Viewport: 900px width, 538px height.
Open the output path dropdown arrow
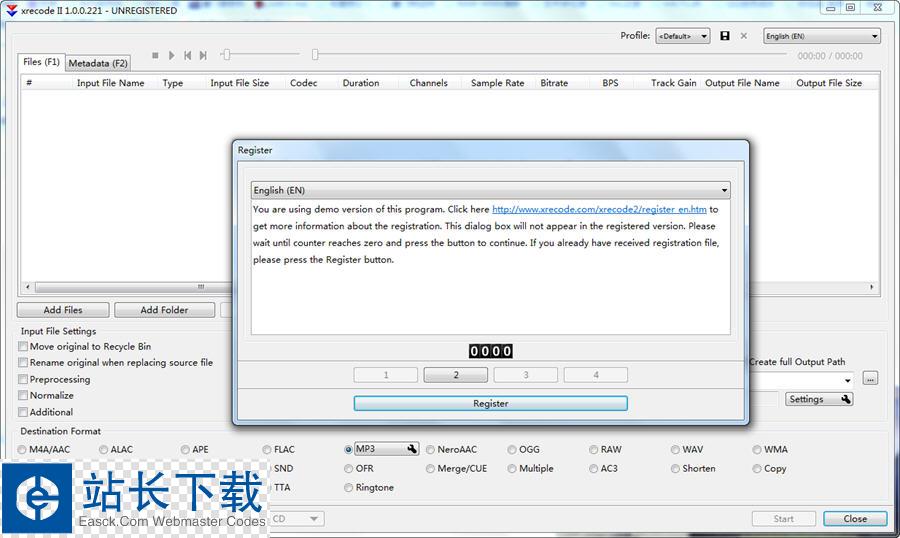click(848, 380)
